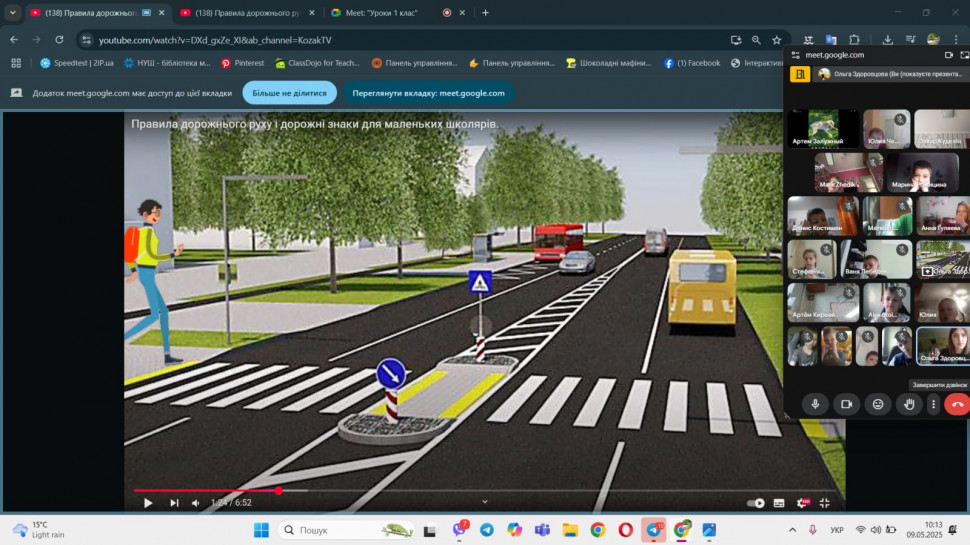Open the '(1) Facebook' bookmark
The image size is (970, 545).
(692, 63)
